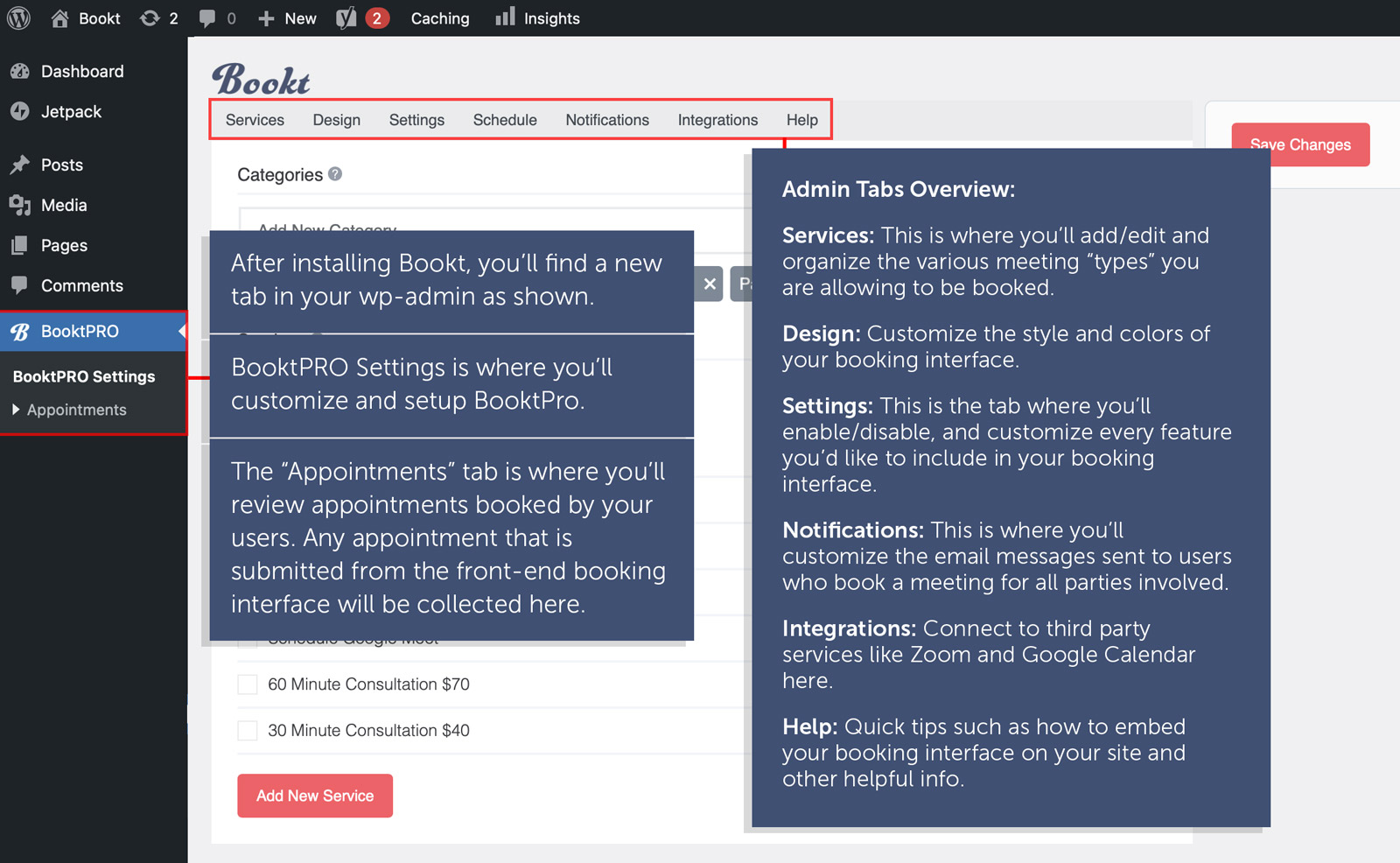Switch to the Schedule tab
The image size is (1400, 863).
505,120
